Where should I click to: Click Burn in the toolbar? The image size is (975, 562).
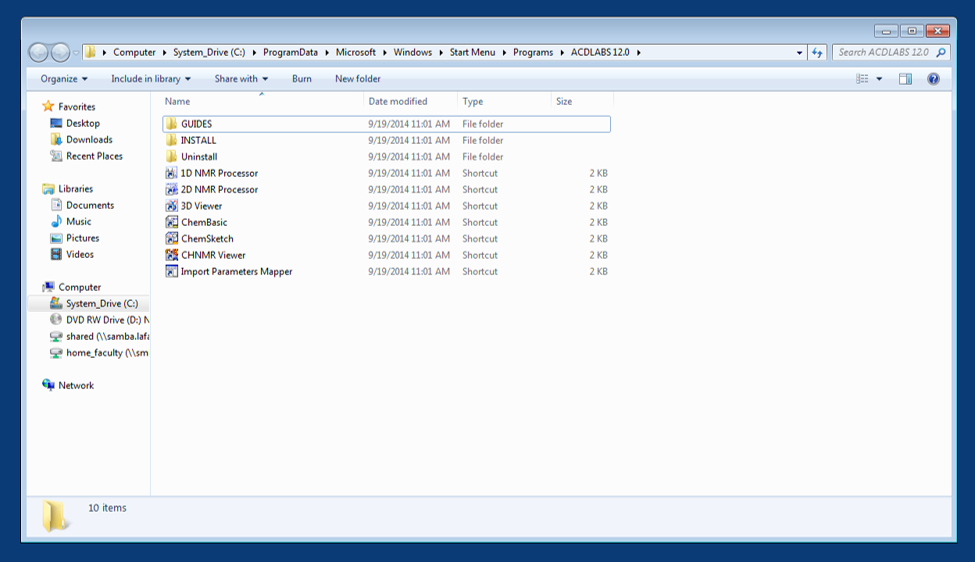(302, 79)
